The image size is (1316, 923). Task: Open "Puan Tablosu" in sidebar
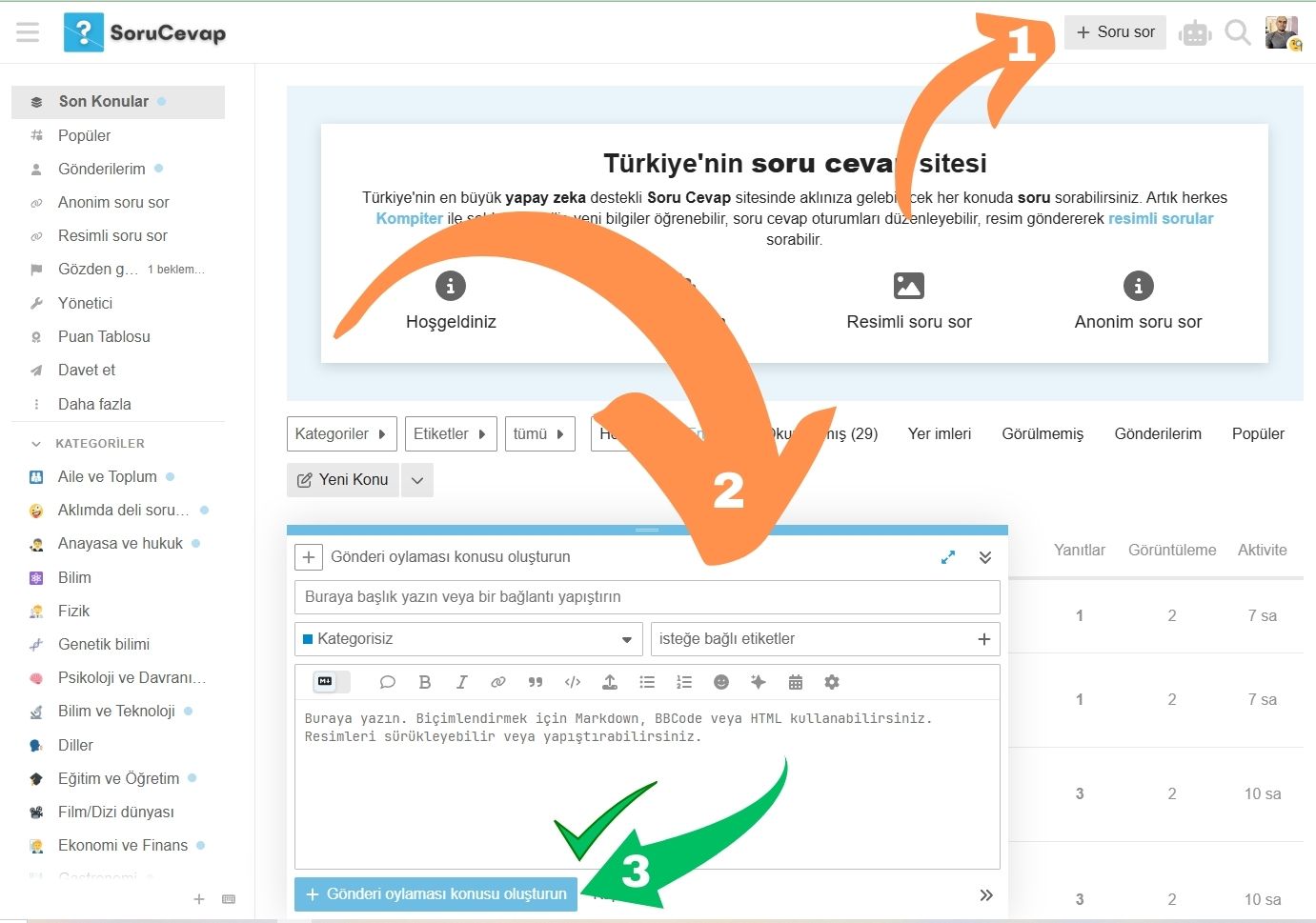[118, 336]
